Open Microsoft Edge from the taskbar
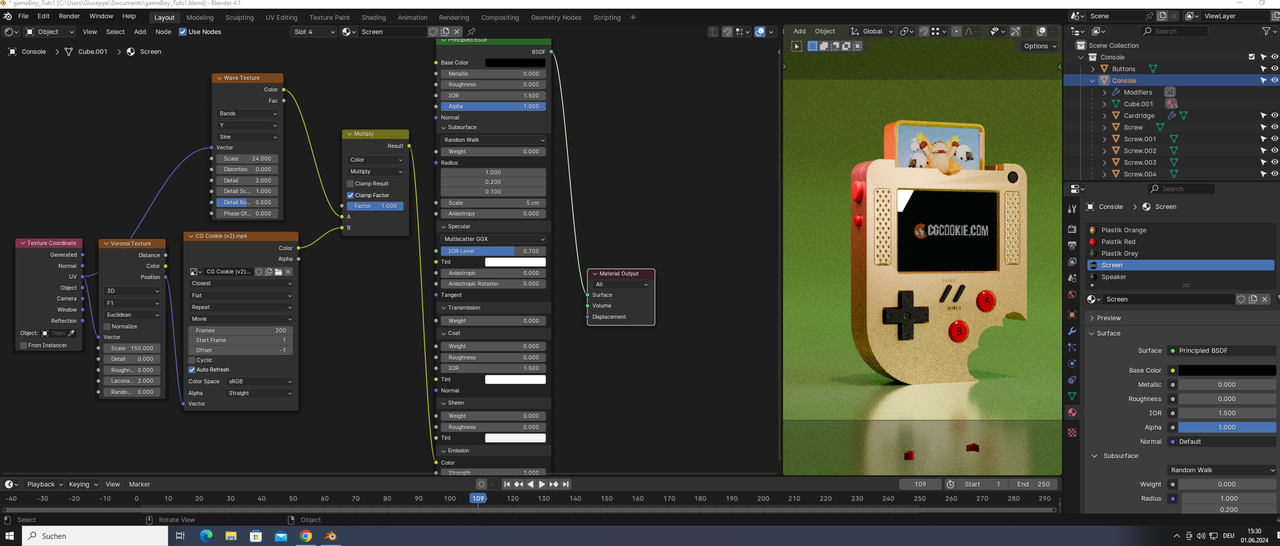This screenshot has height=546, width=1280. click(x=206, y=536)
